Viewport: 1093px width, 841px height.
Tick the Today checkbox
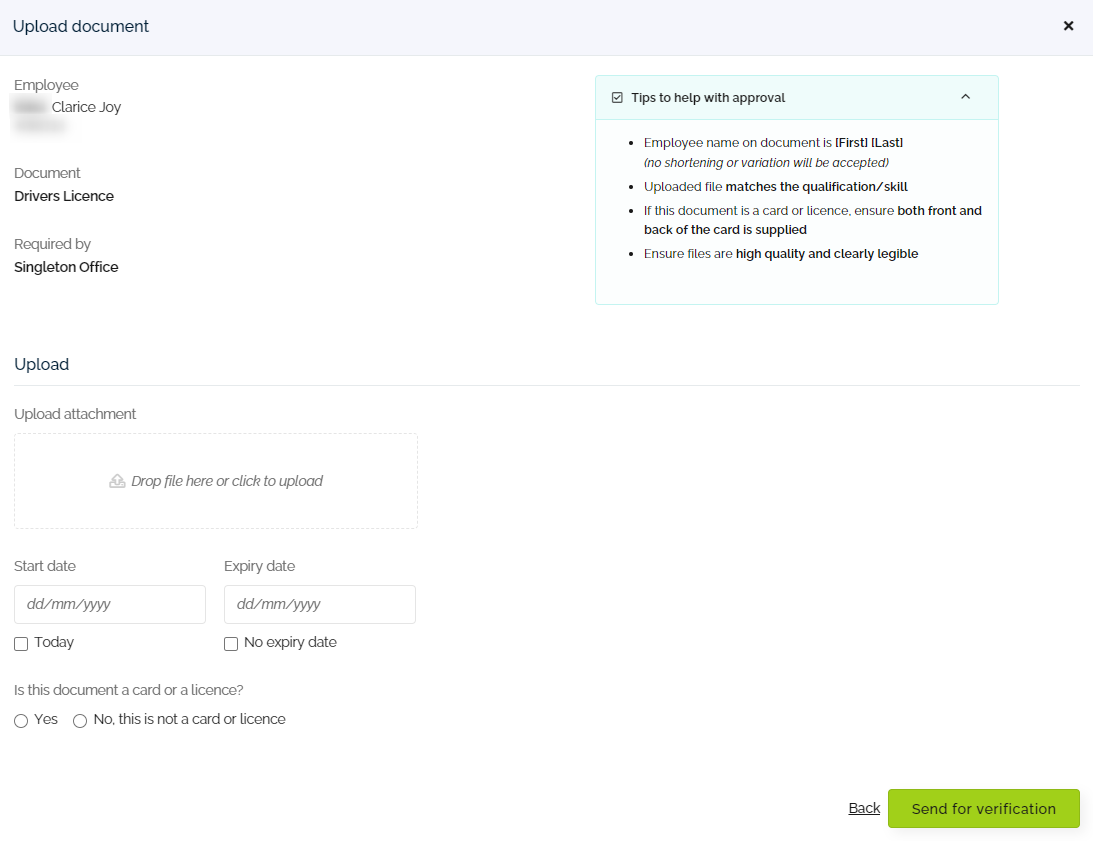click(21, 644)
